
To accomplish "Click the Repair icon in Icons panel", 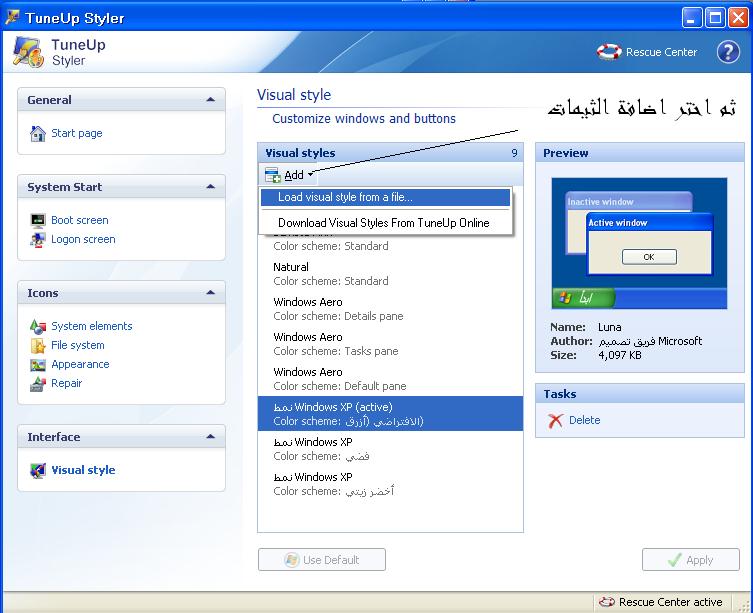I will coord(37,384).
